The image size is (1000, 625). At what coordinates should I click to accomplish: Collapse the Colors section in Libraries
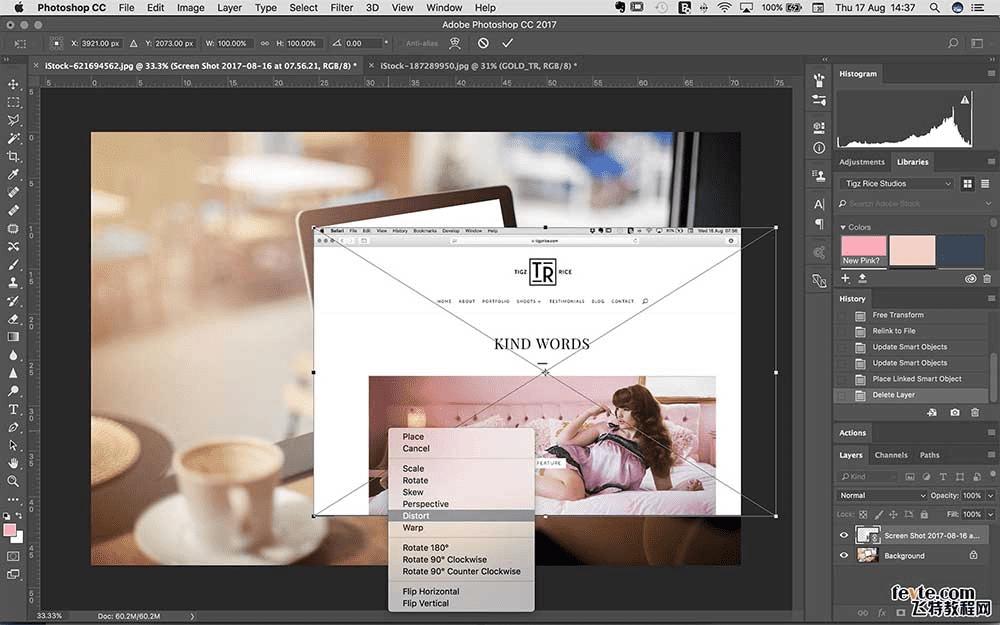click(842, 227)
